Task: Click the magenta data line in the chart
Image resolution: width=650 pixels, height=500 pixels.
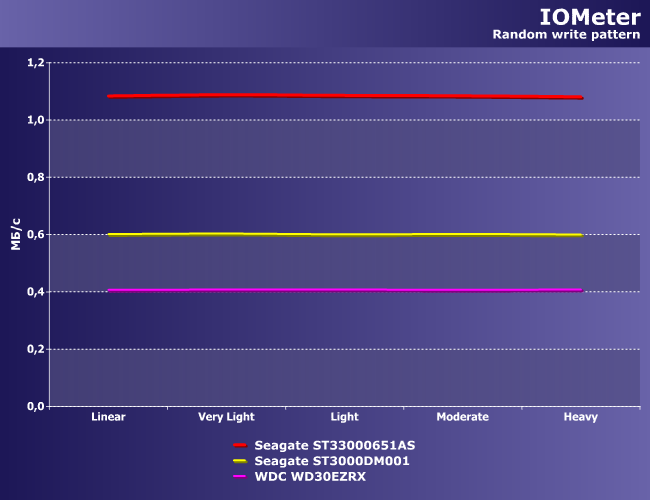Action: [x=345, y=290]
